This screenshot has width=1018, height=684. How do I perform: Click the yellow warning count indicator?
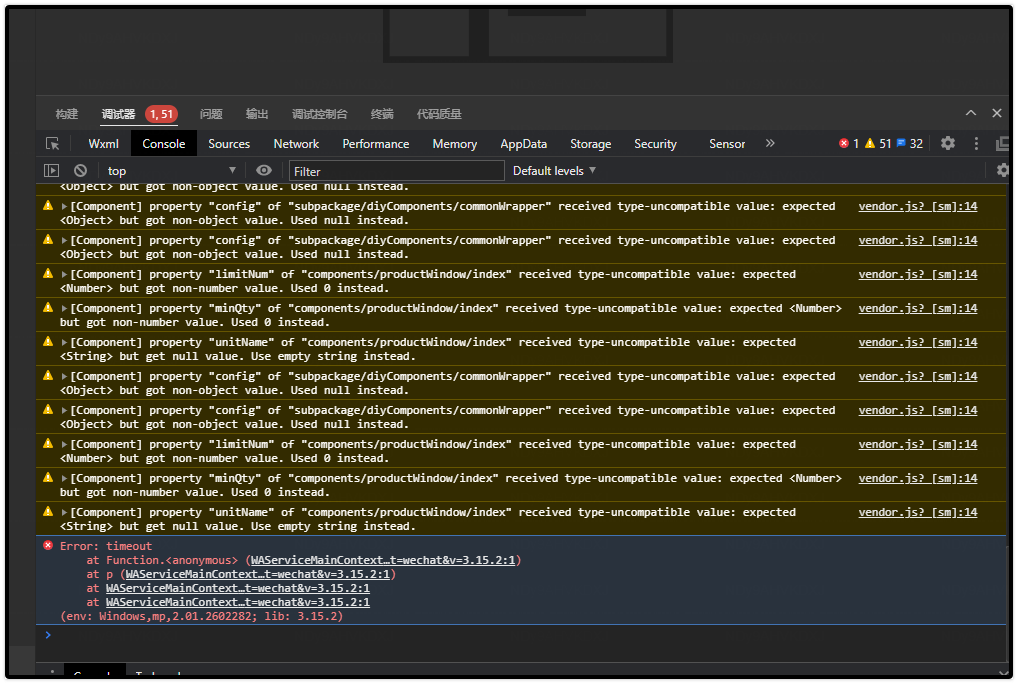(877, 144)
